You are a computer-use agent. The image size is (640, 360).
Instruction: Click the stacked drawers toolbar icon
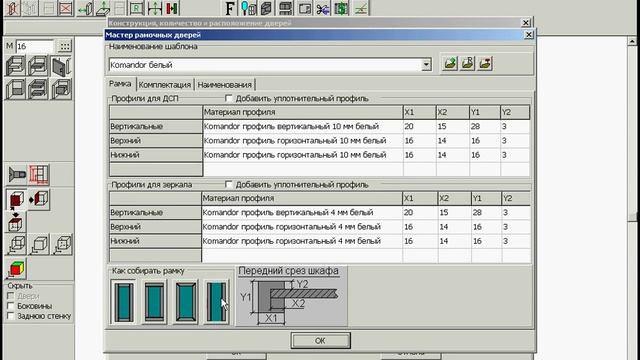pos(285,8)
